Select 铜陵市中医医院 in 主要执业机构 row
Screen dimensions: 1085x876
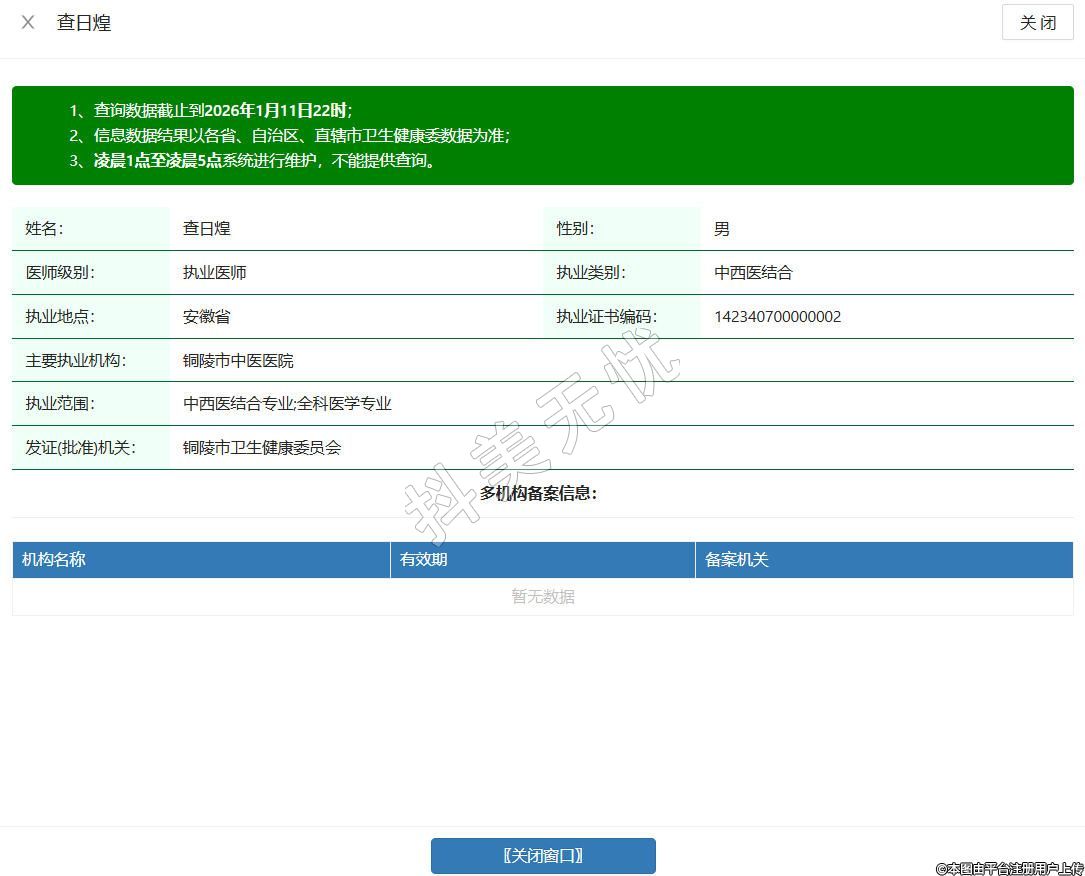tap(238, 361)
